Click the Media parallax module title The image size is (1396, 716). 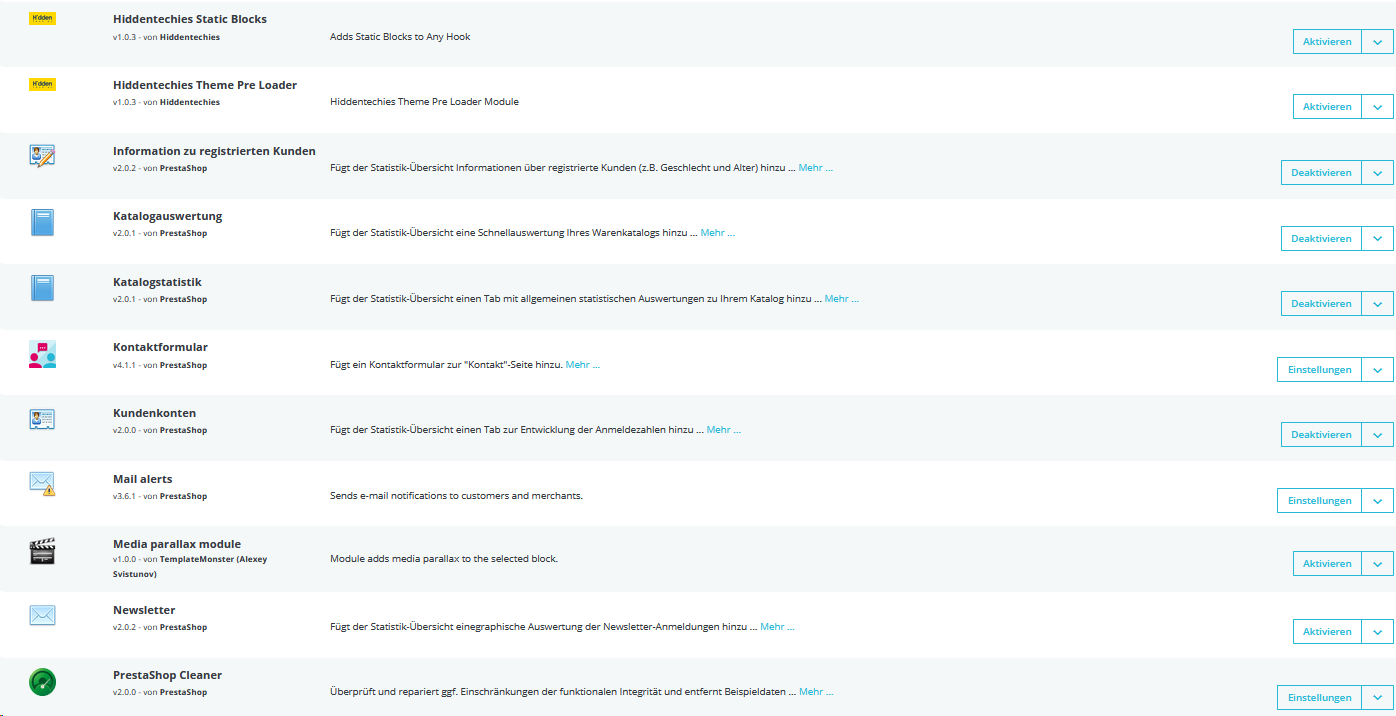coord(177,544)
